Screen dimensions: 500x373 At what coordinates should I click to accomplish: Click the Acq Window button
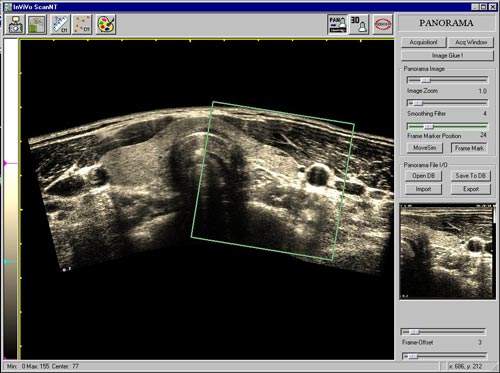click(x=471, y=42)
